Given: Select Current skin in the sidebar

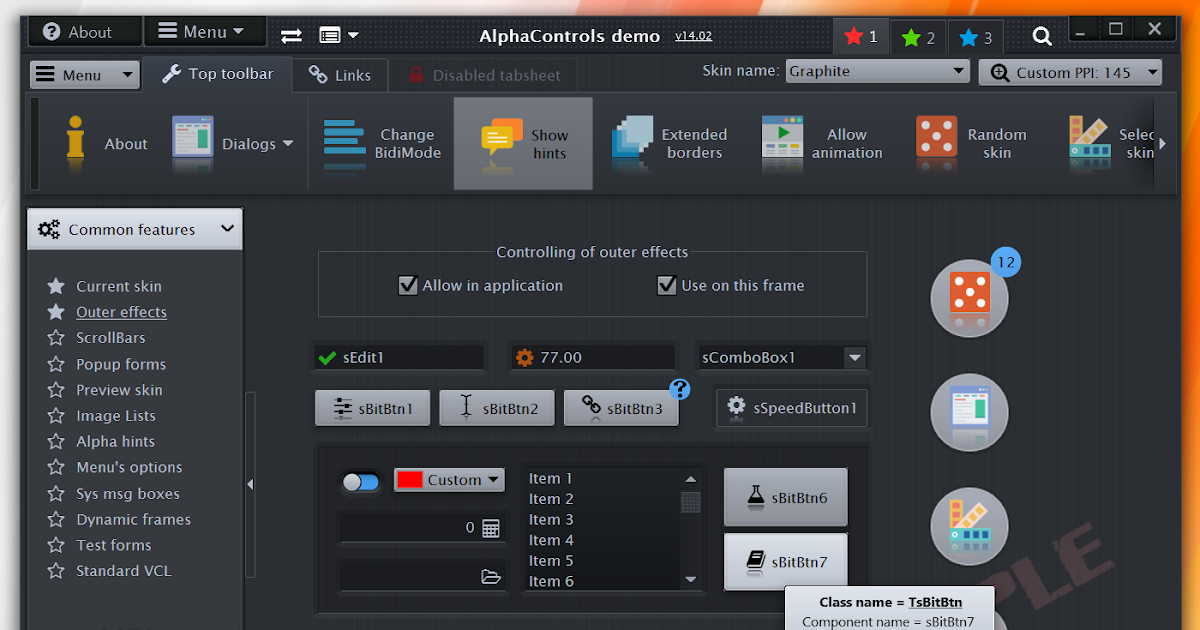Looking at the screenshot, I should point(119,286).
